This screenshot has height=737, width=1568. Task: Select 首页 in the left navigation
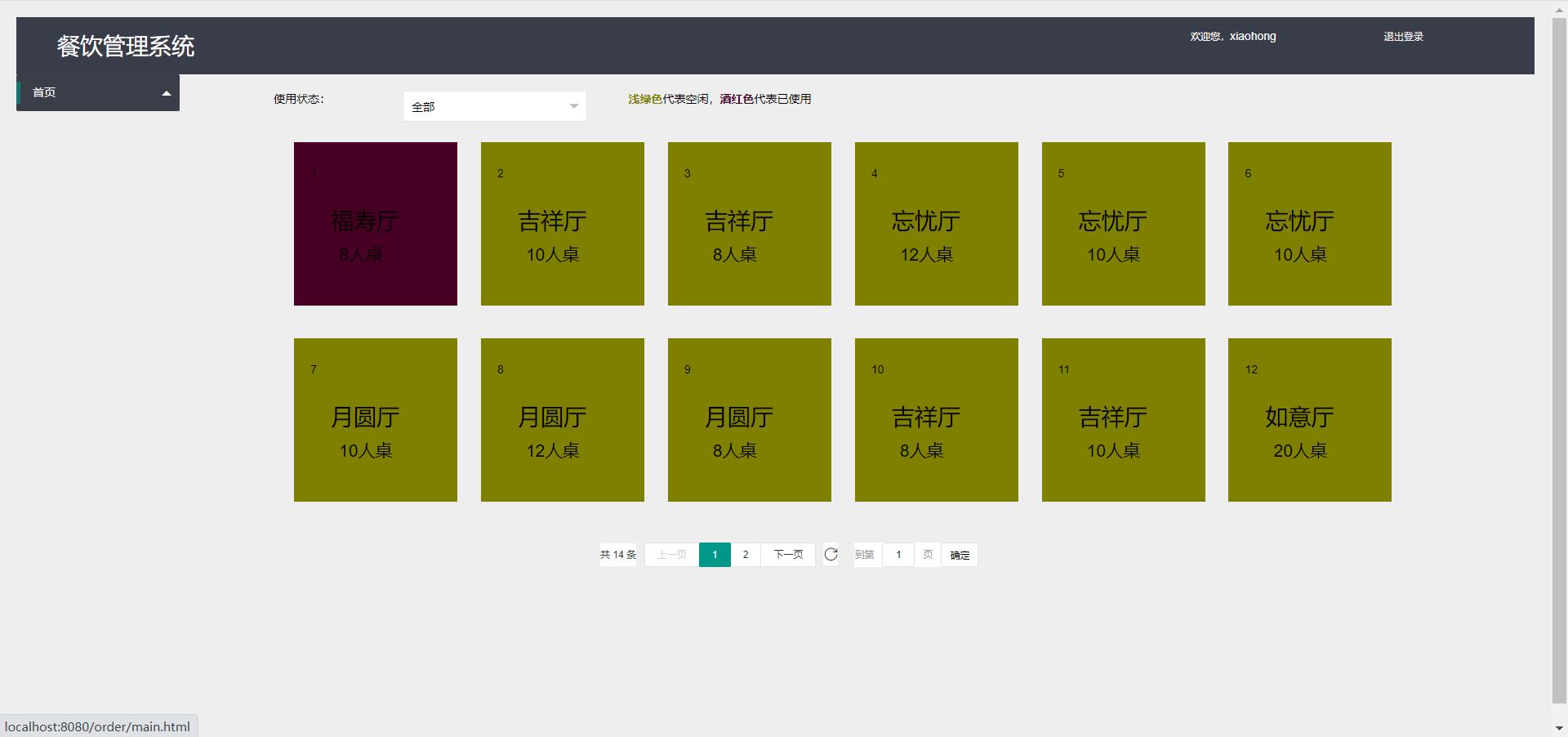click(45, 93)
